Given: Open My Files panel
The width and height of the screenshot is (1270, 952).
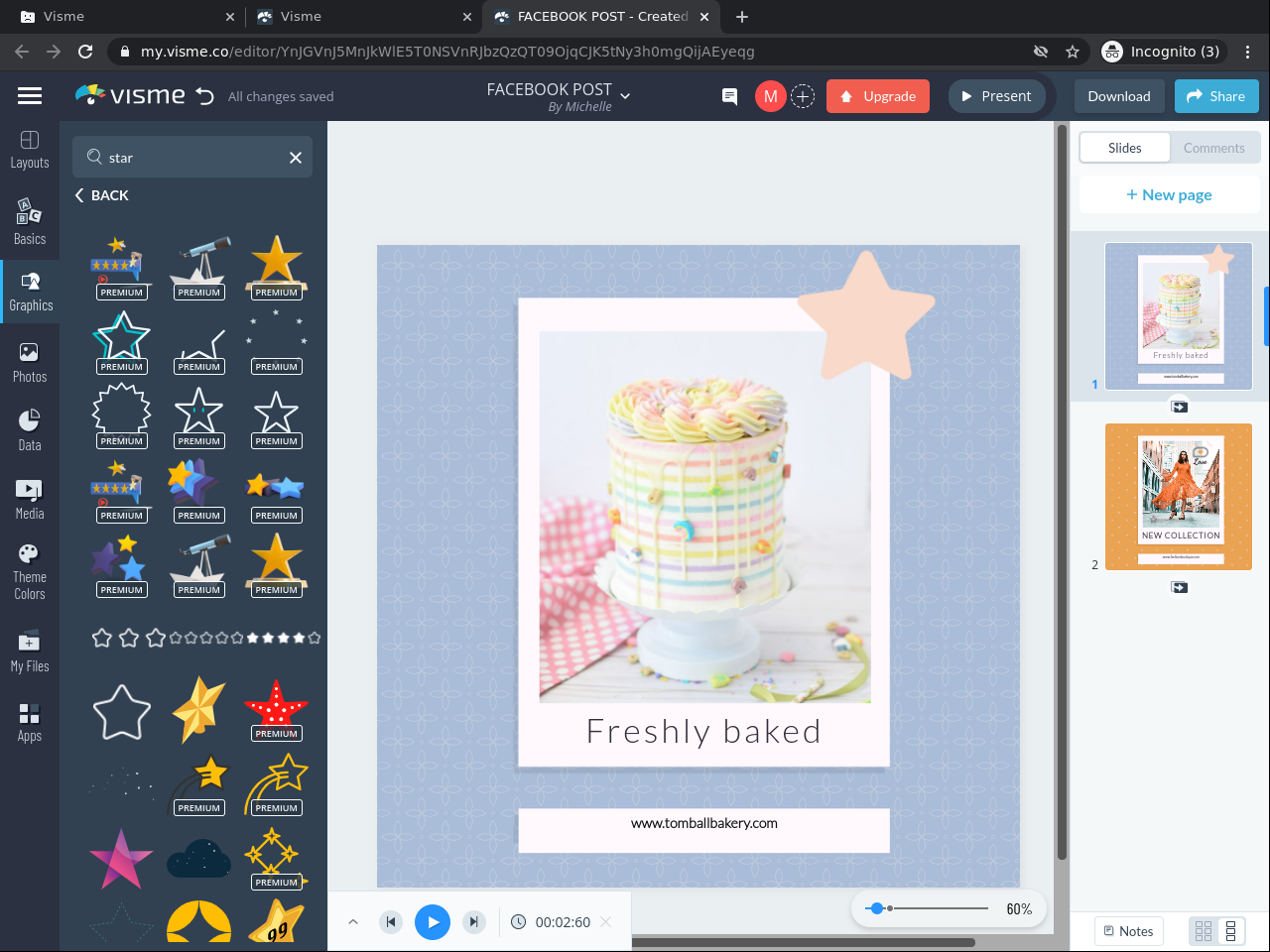Looking at the screenshot, I should click(x=30, y=651).
